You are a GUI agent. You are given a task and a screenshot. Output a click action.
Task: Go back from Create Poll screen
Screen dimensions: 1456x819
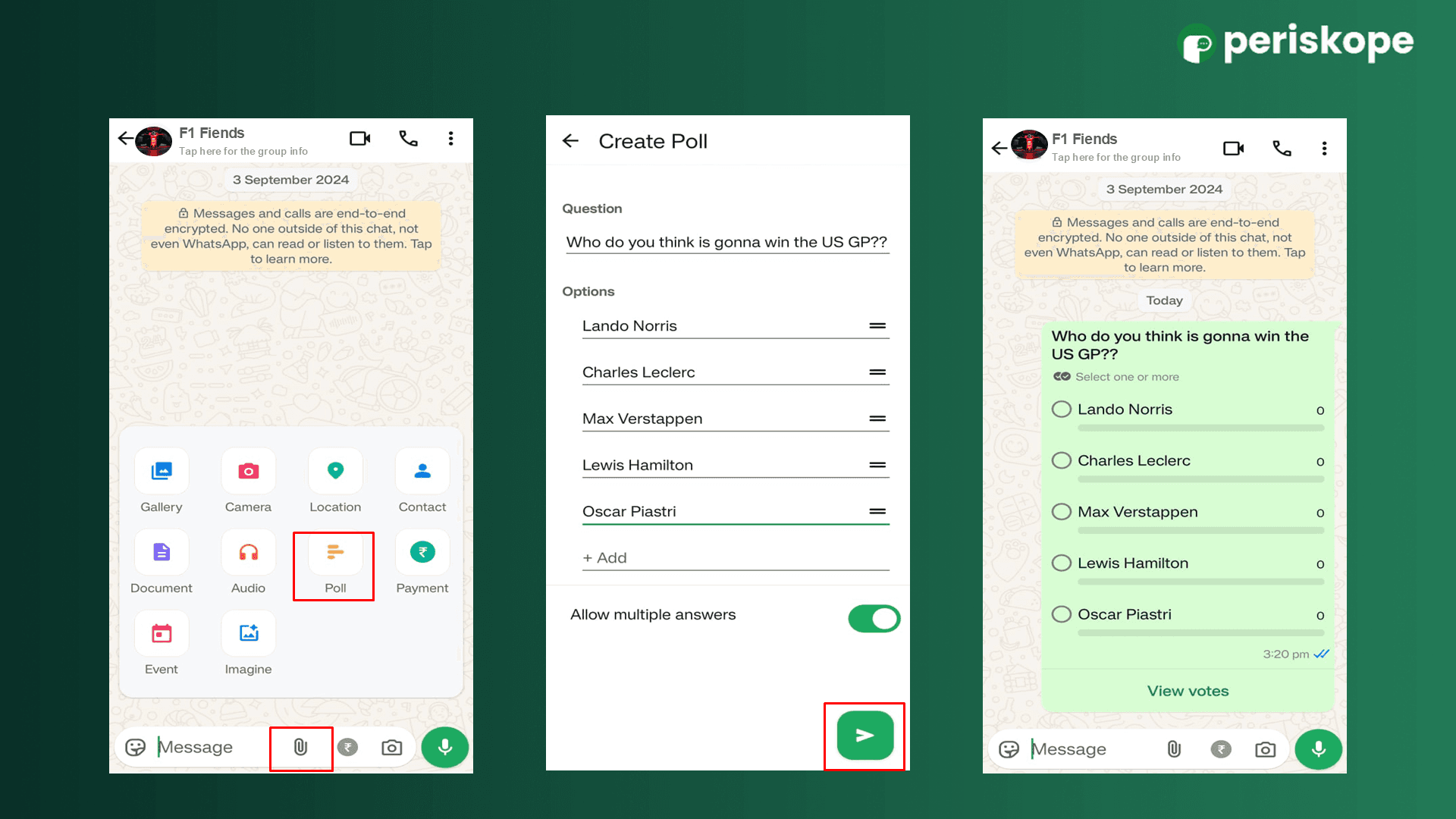click(570, 141)
